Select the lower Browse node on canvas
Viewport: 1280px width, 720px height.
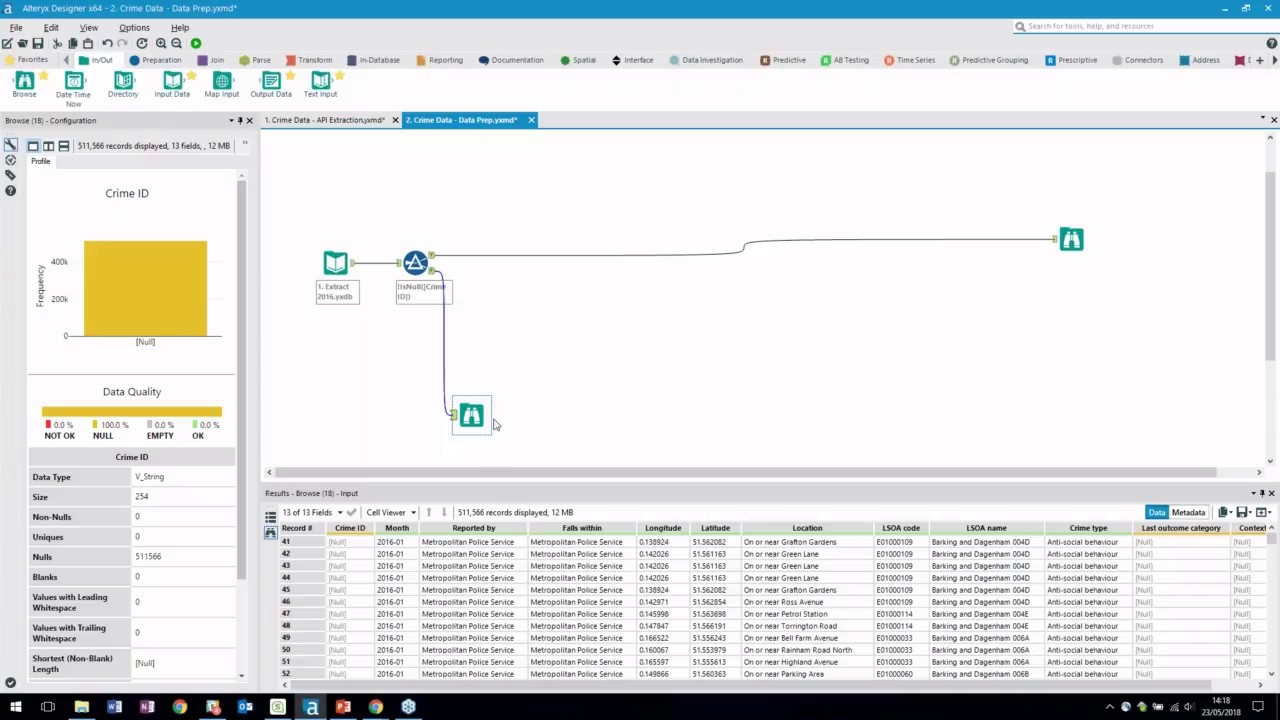(x=471, y=415)
